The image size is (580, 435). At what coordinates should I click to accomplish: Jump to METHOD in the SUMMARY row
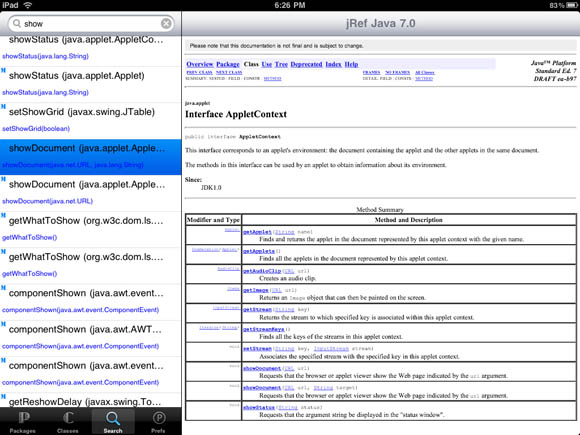click(273, 78)
